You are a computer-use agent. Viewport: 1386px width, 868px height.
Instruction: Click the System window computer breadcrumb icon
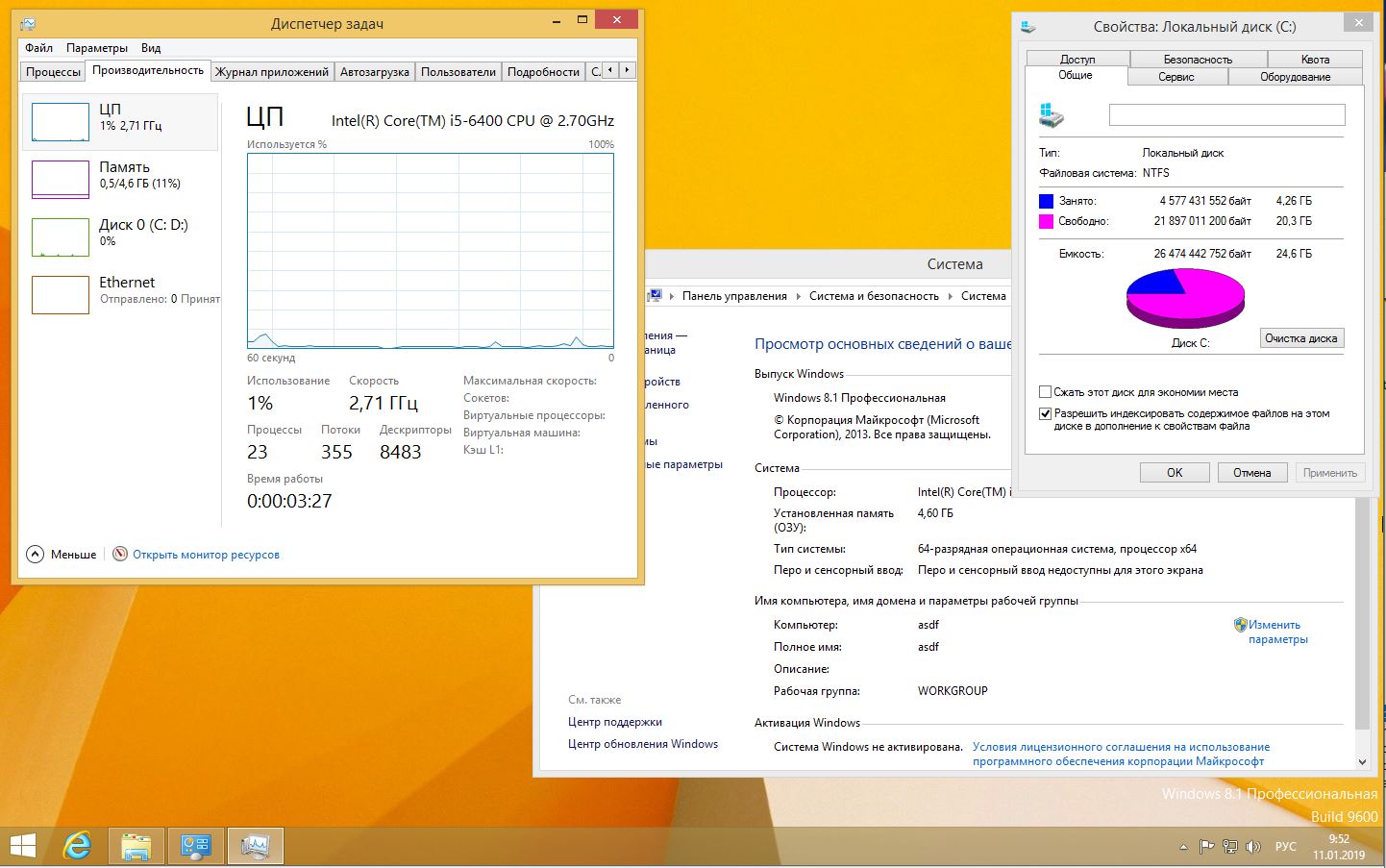pyautogui.click(x=655, y=295)
